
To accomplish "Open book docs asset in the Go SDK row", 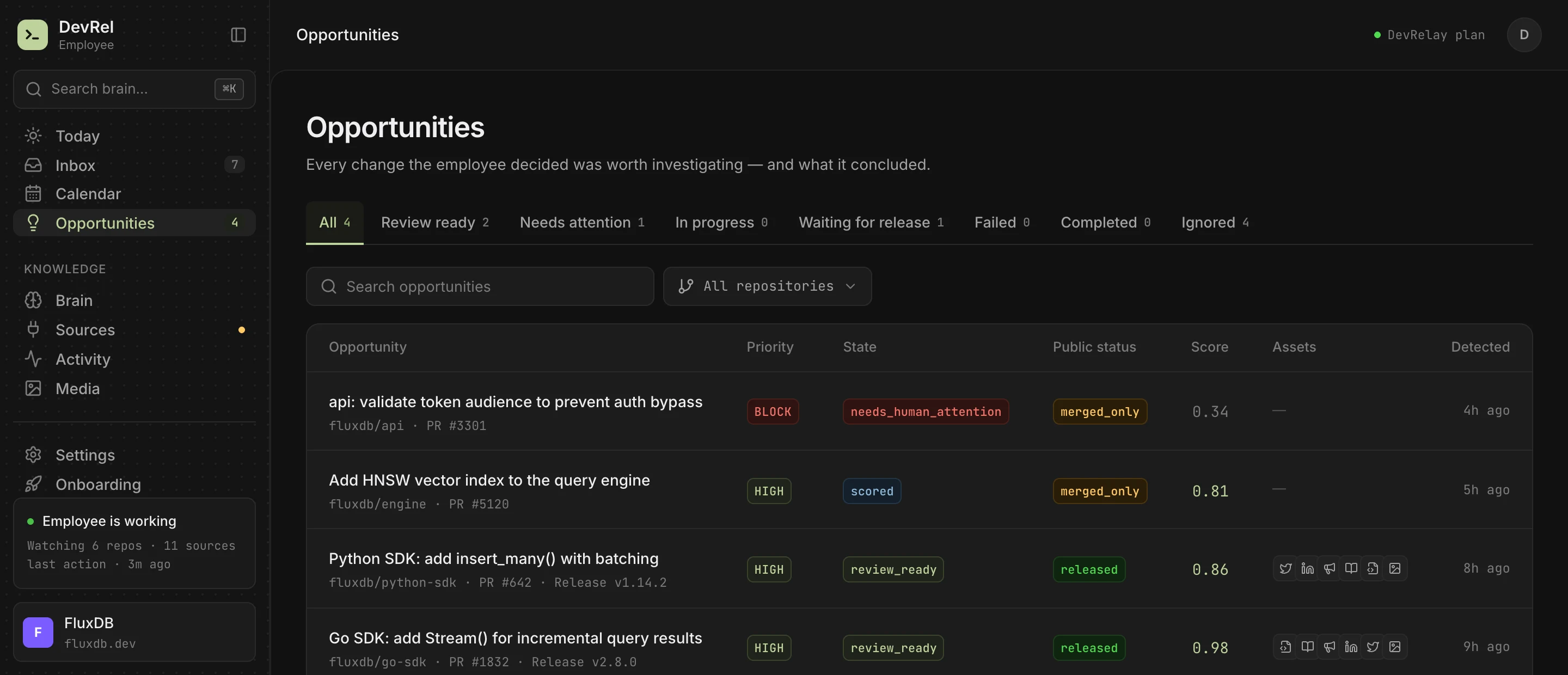I will point(1307,647).
